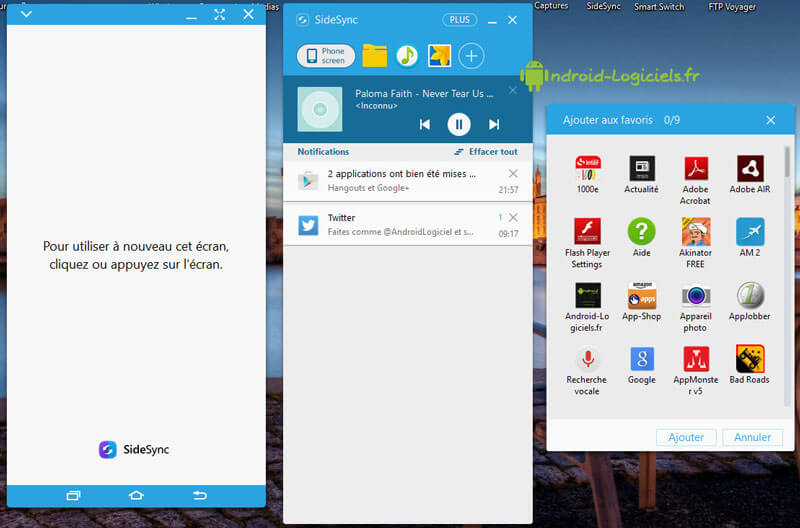Pause the Paloma Faith track
Image resolution: width=800 pixels, height=528 pixels.
459,124
